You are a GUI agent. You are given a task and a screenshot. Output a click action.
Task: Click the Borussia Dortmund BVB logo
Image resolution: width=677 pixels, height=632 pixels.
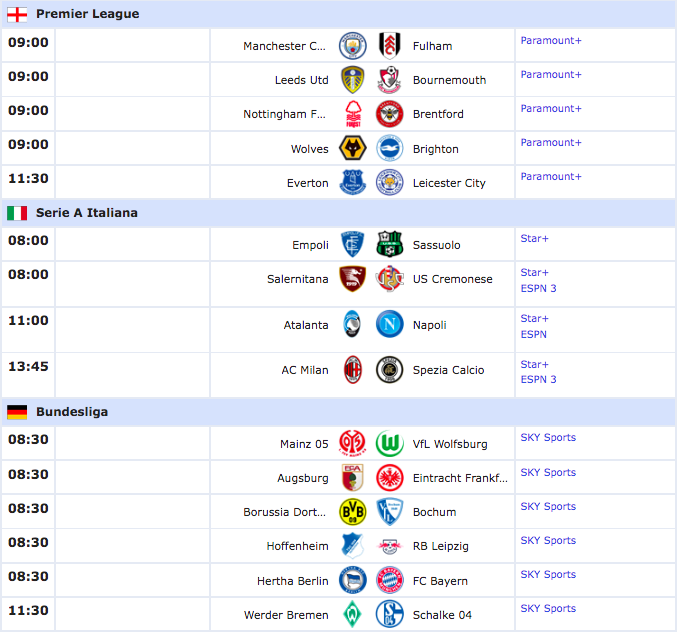(352, 512)
